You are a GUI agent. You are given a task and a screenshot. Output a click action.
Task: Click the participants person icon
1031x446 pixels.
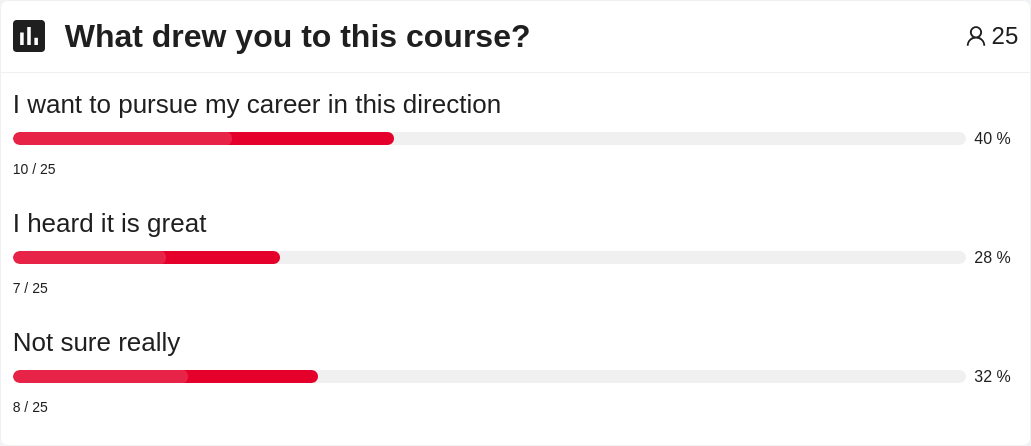pos(975,37)
